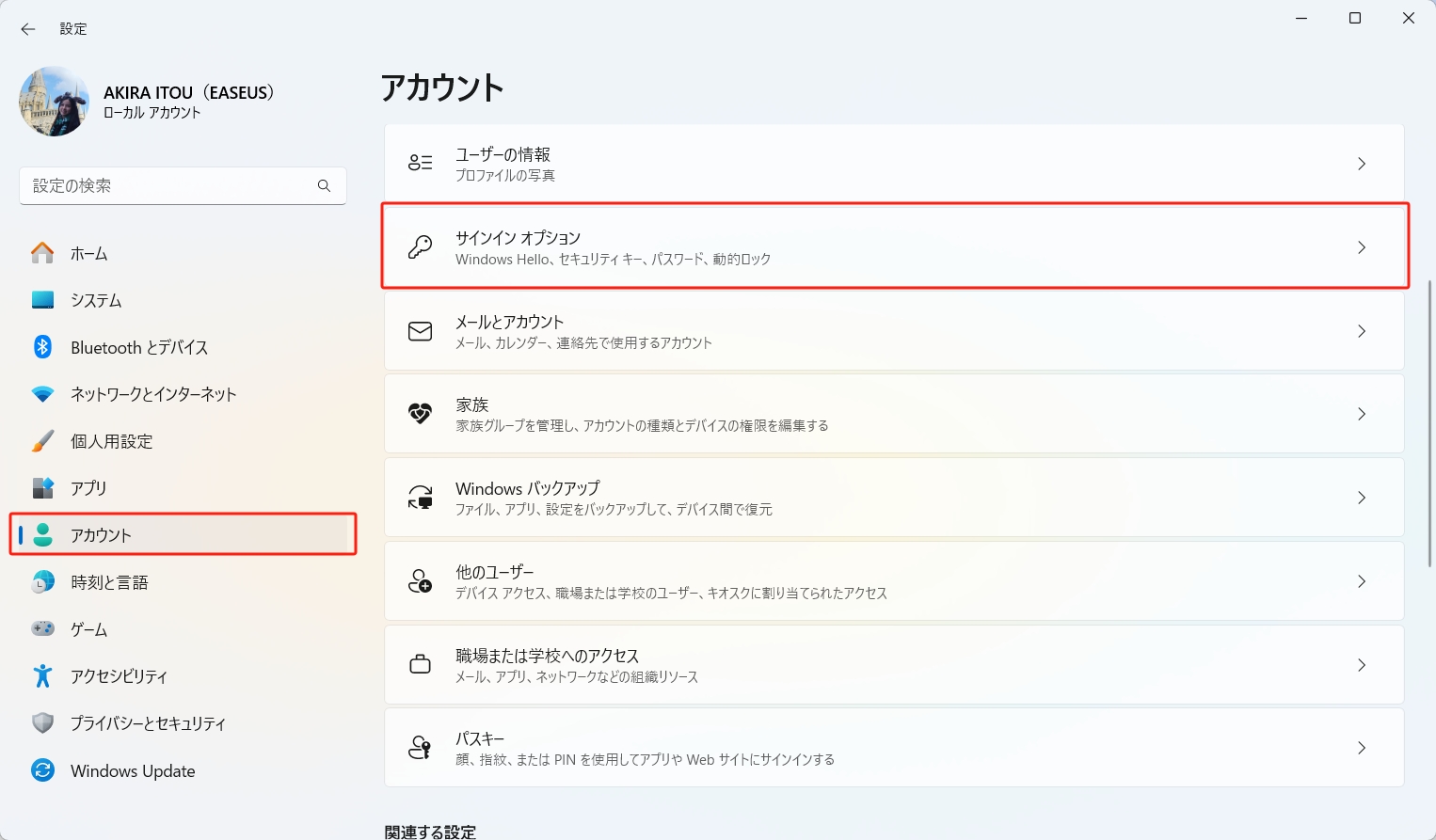
Task: Expand the 他のユーザー chevron
Action: [1361, 580]
